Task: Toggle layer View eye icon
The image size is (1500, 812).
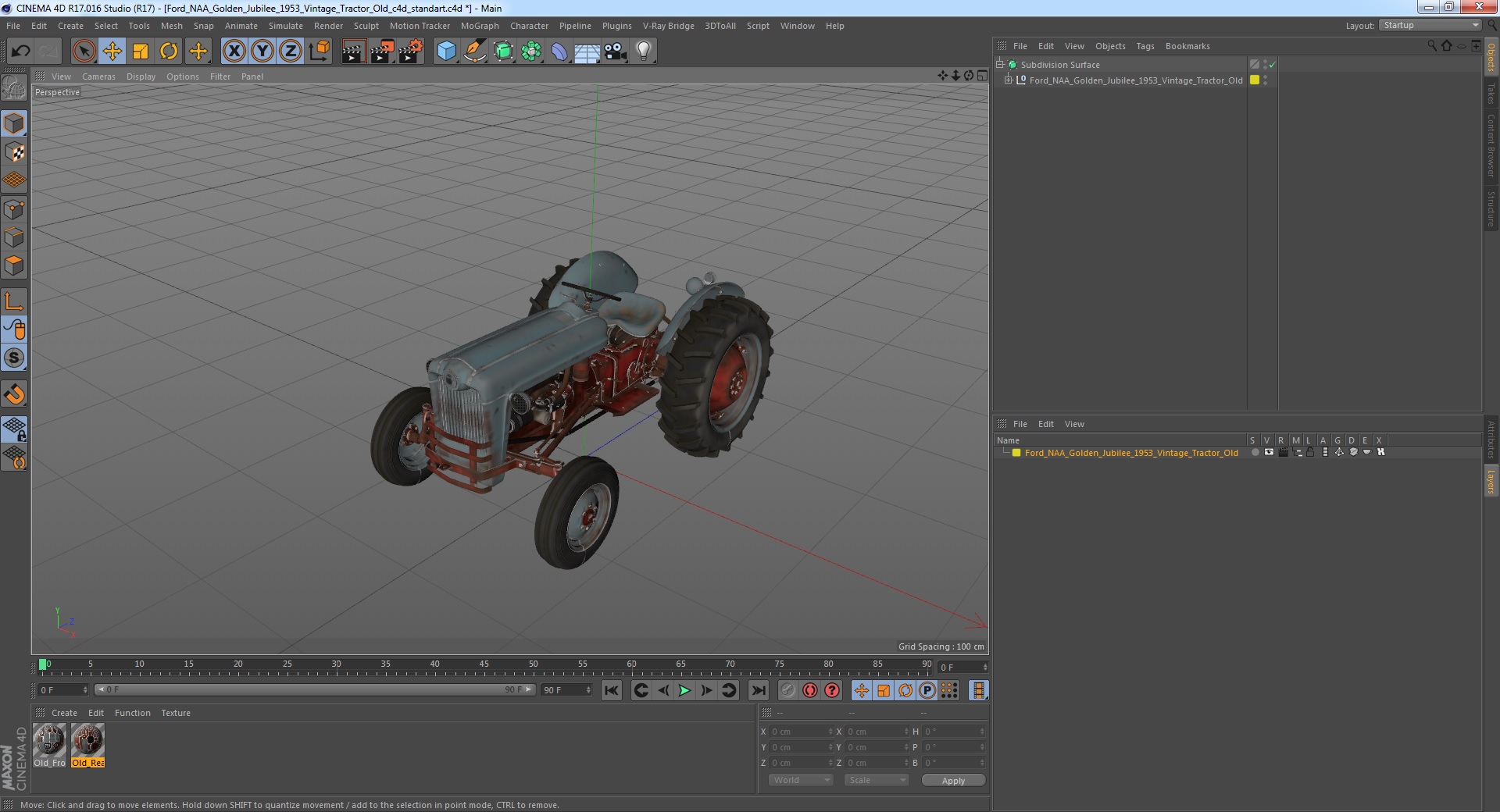Action: point(1269,453)
